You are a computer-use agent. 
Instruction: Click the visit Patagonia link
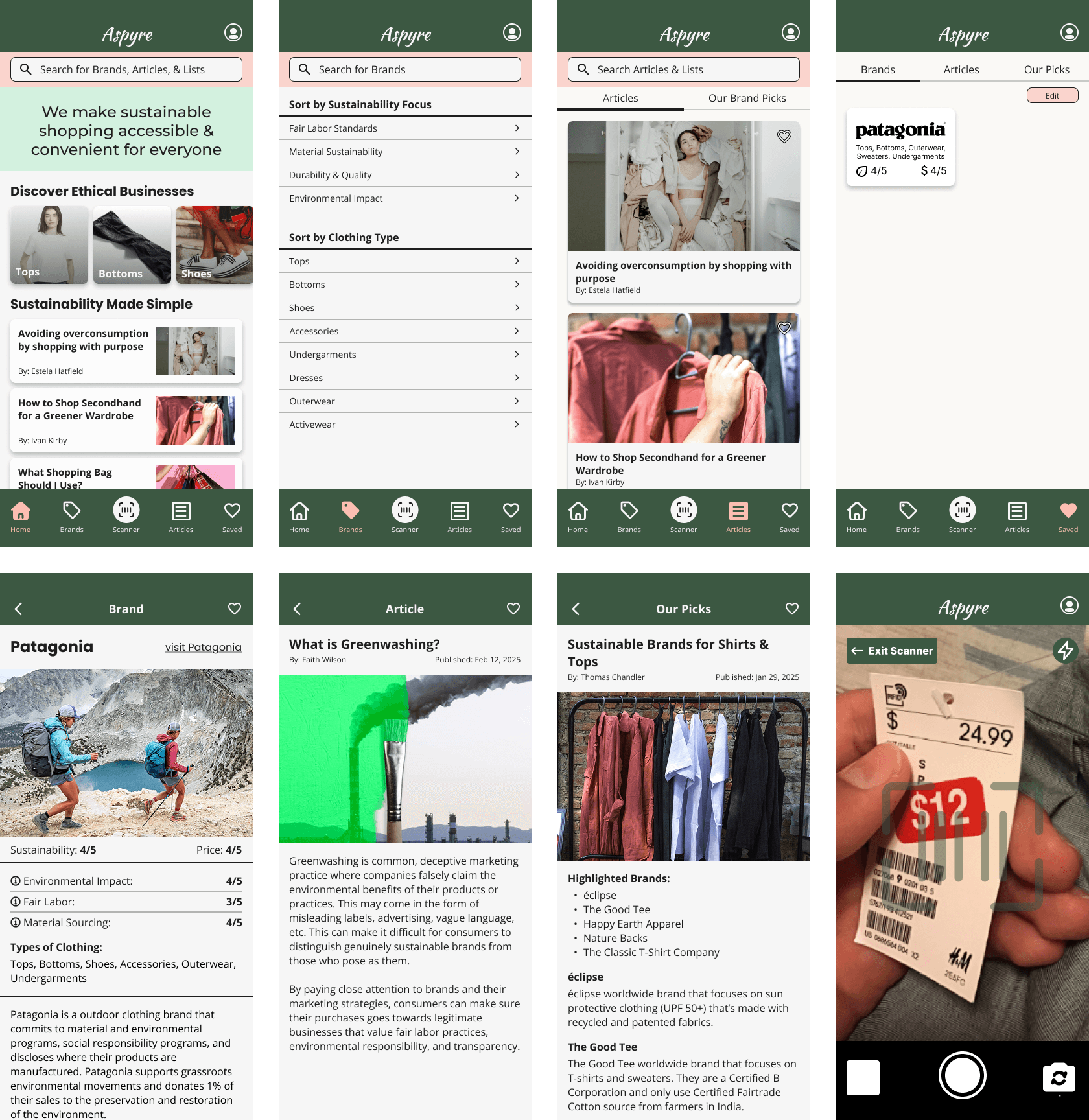204,647
